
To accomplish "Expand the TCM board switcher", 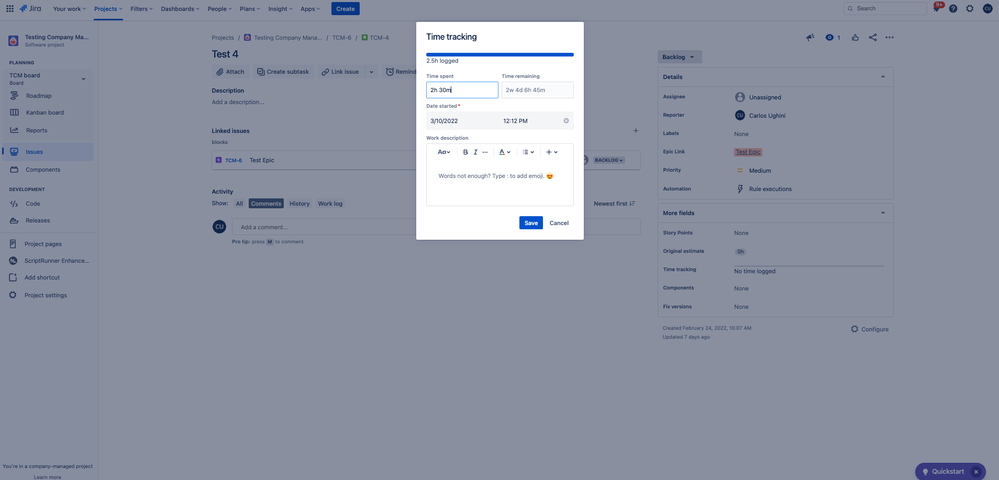I will pos(83,79).
